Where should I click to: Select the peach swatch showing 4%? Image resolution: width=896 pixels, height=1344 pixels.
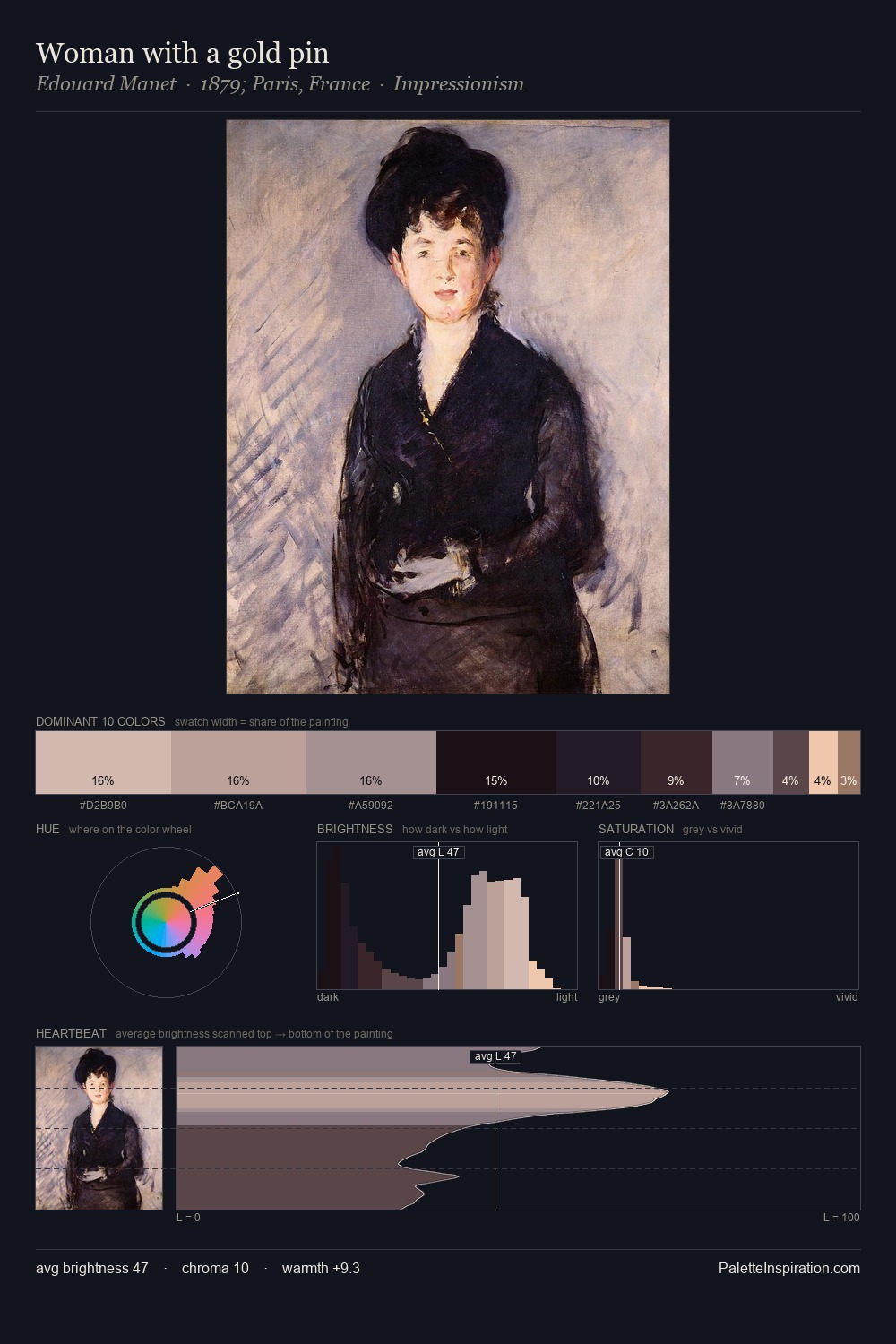pos(823,762)
